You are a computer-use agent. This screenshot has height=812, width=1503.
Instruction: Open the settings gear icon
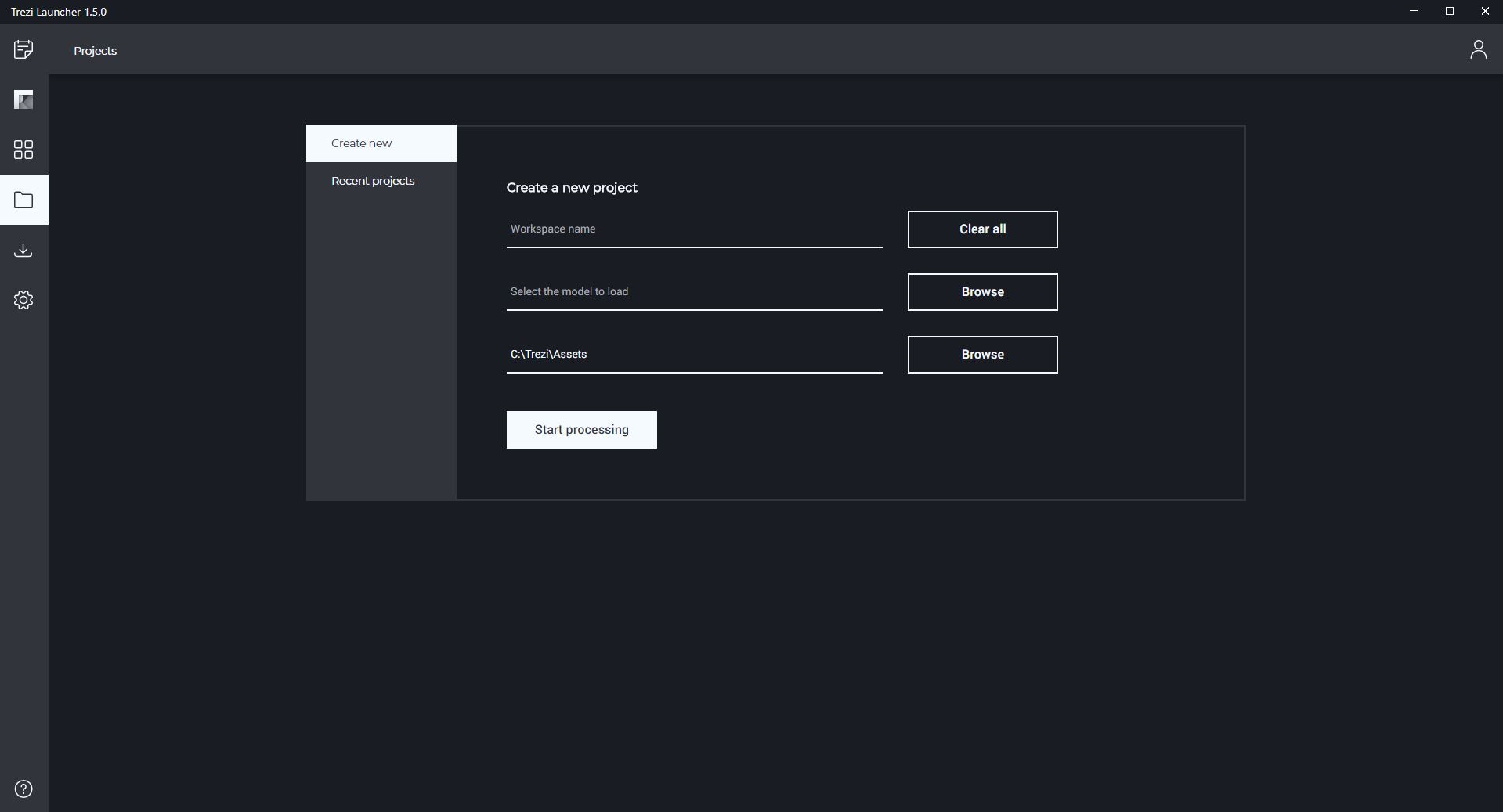click(23, 300)
